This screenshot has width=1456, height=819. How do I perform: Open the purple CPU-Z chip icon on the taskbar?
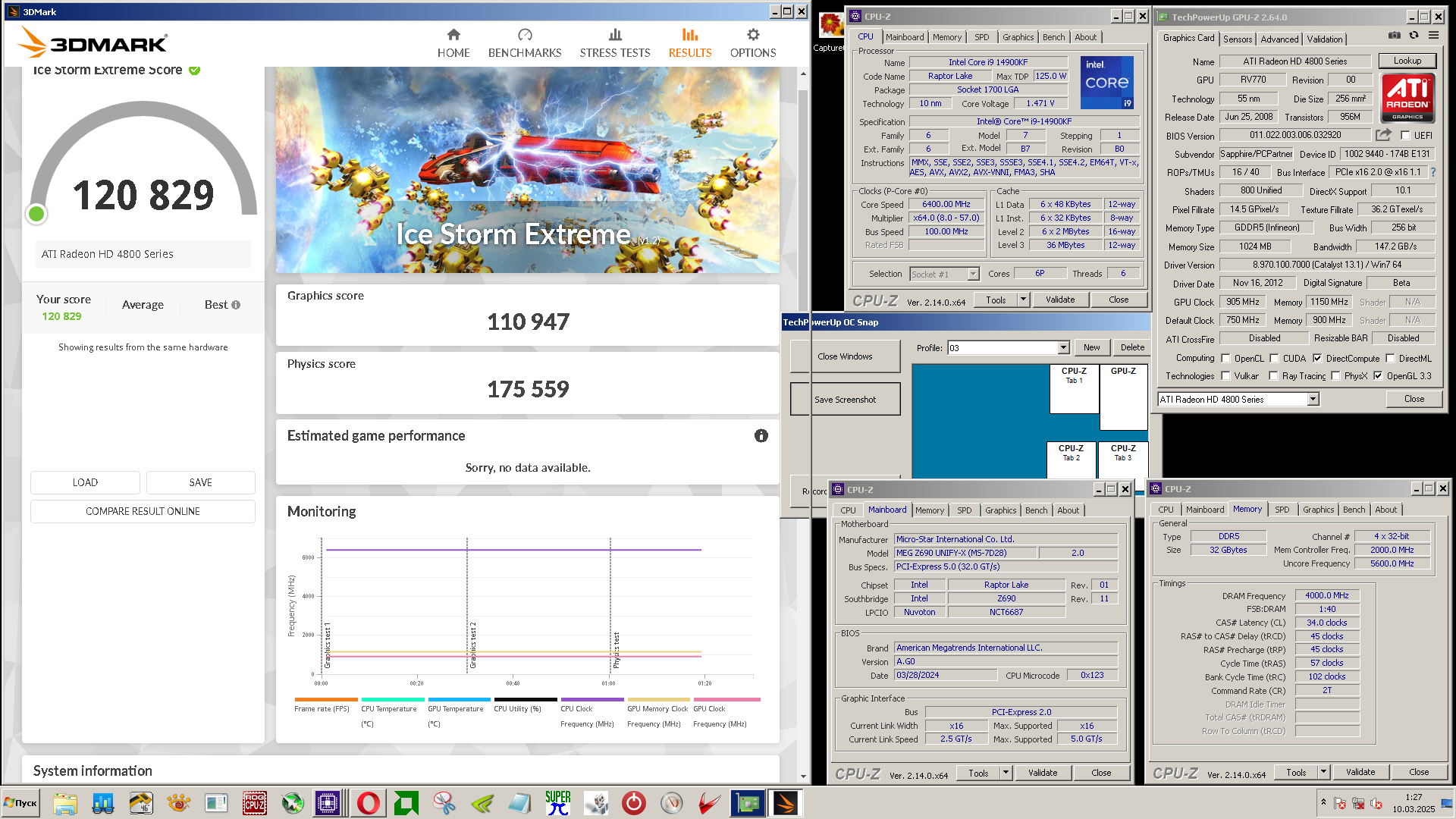pyautogui.click(x=328, y=803)
